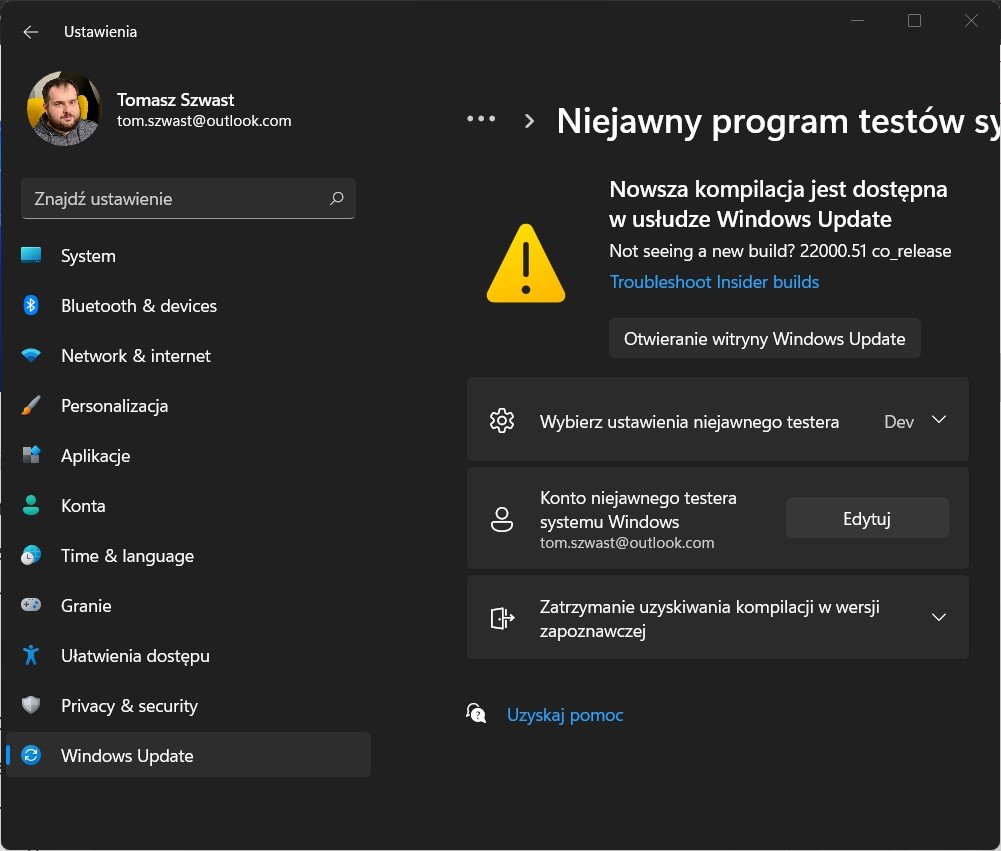Click Otwieranie witryny Windows Update button
Image resolution: width=1001 pixels, height=851 pixels.
[x=764, y=338]
